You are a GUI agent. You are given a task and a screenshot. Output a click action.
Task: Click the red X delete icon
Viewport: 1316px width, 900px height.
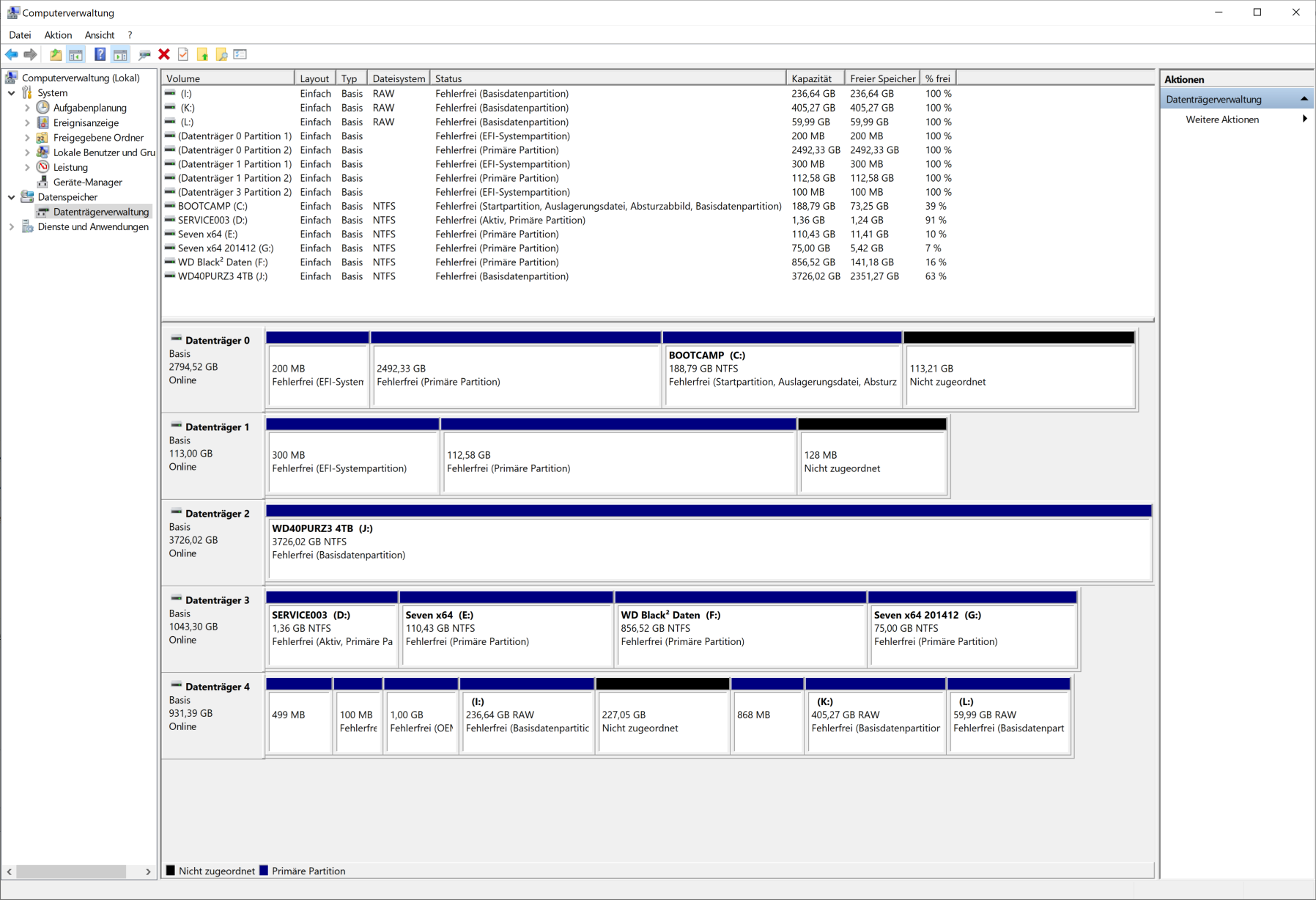click(164, 54)
